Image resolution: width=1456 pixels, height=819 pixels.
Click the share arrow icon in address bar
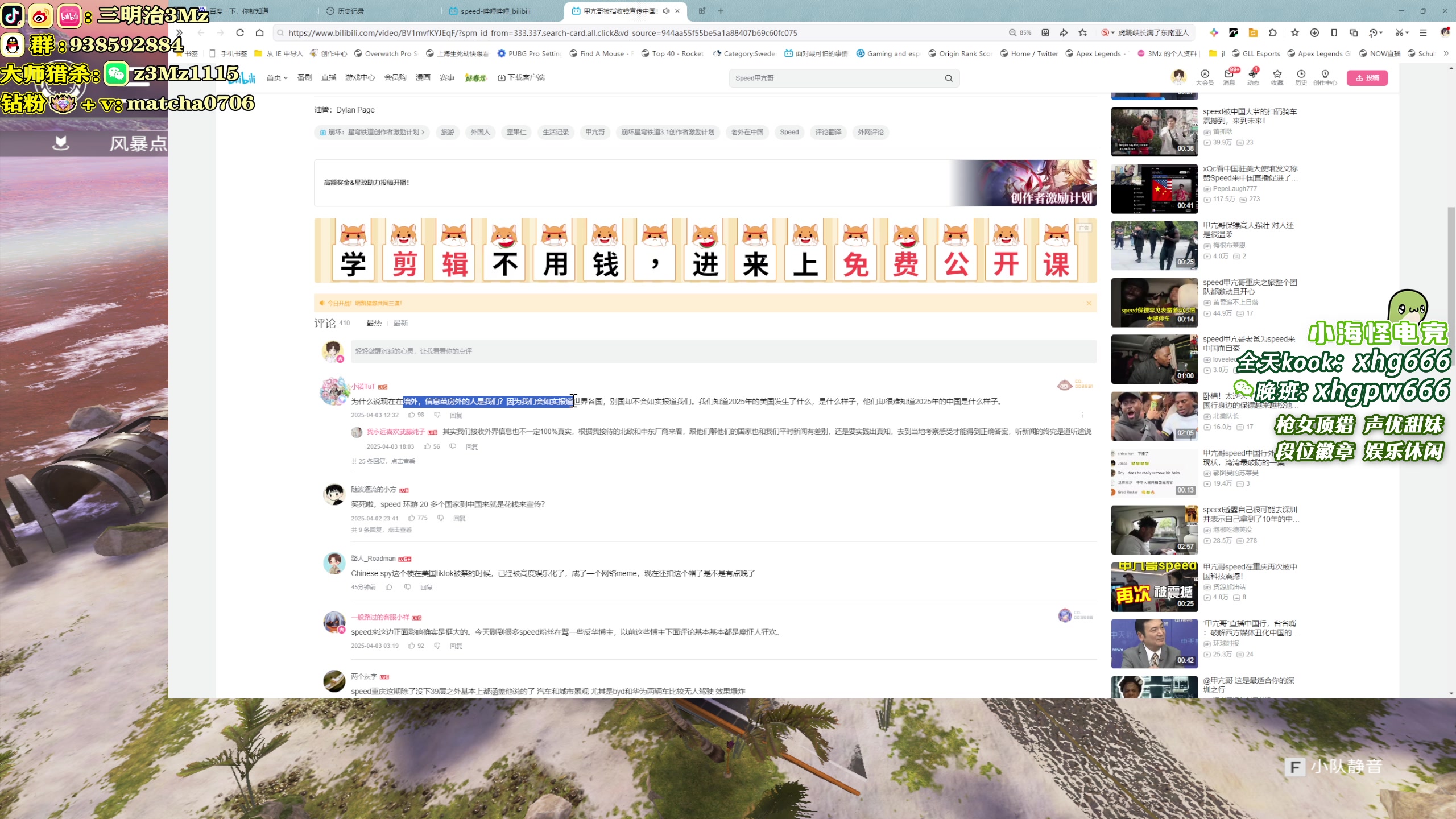coord(1064,33)
